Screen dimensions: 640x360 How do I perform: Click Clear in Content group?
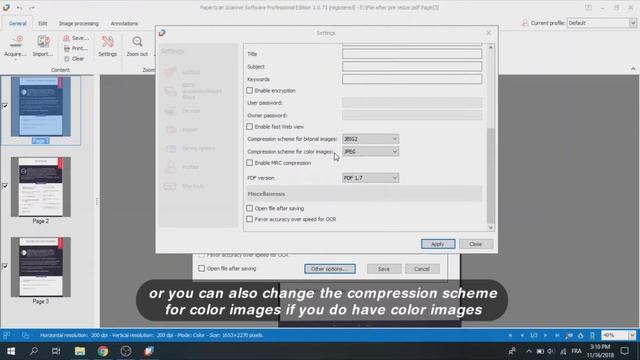[x=74, y=59]
